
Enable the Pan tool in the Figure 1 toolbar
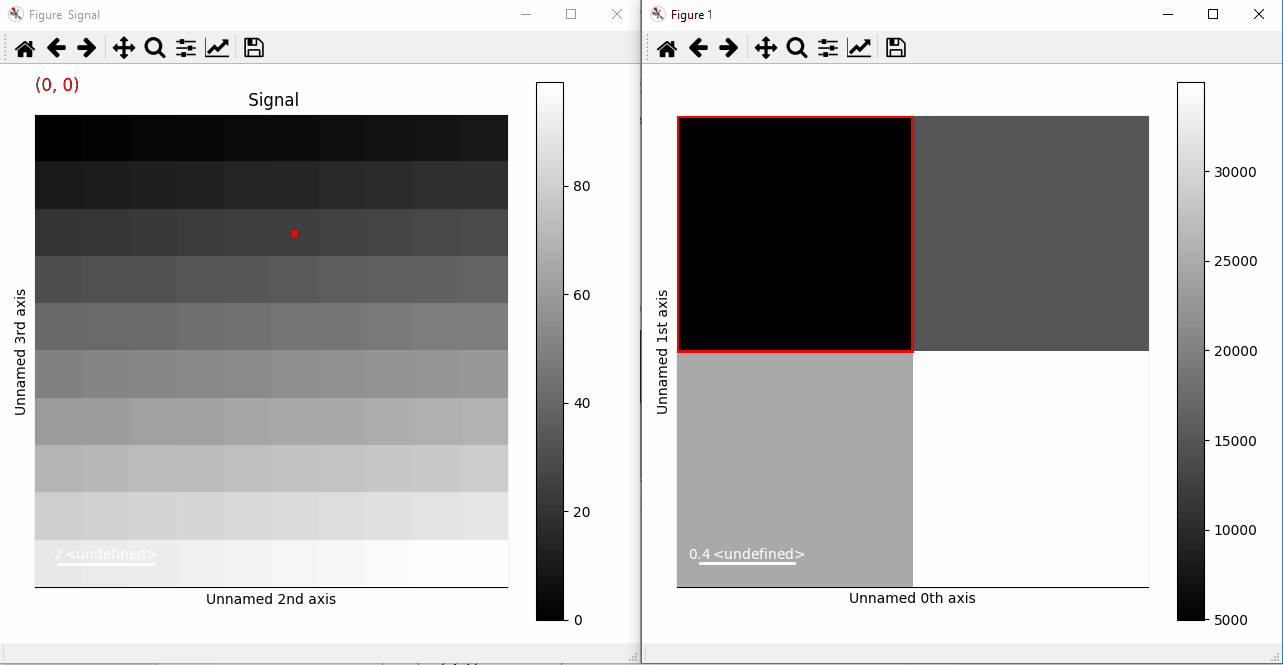point(766,48)
